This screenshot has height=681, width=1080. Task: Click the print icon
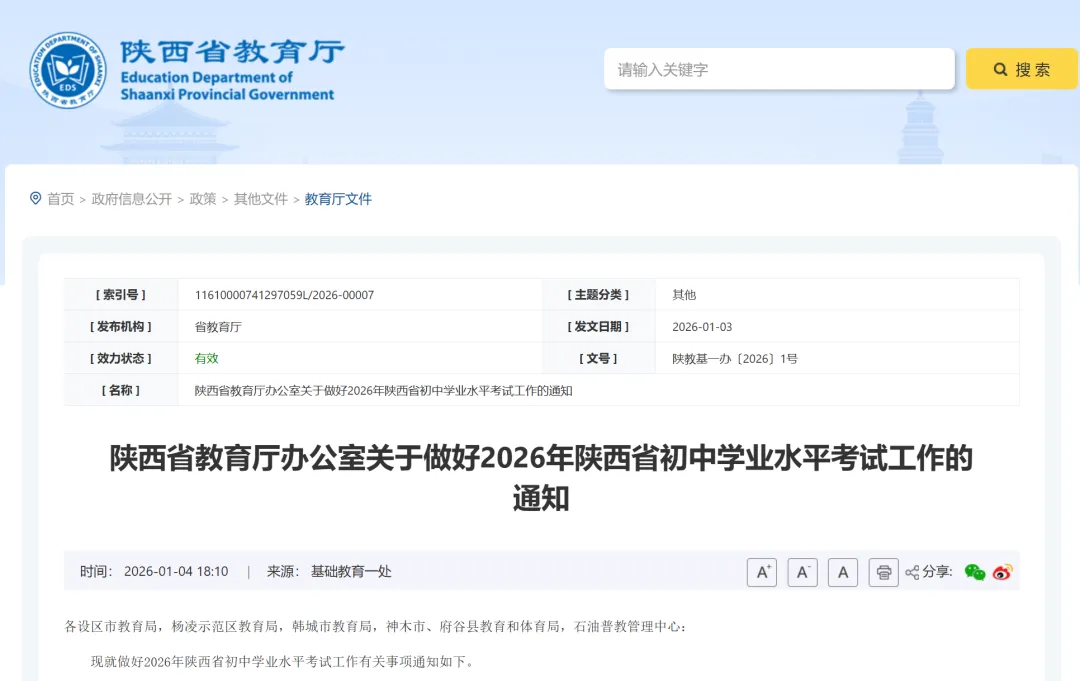pos(883,572)
